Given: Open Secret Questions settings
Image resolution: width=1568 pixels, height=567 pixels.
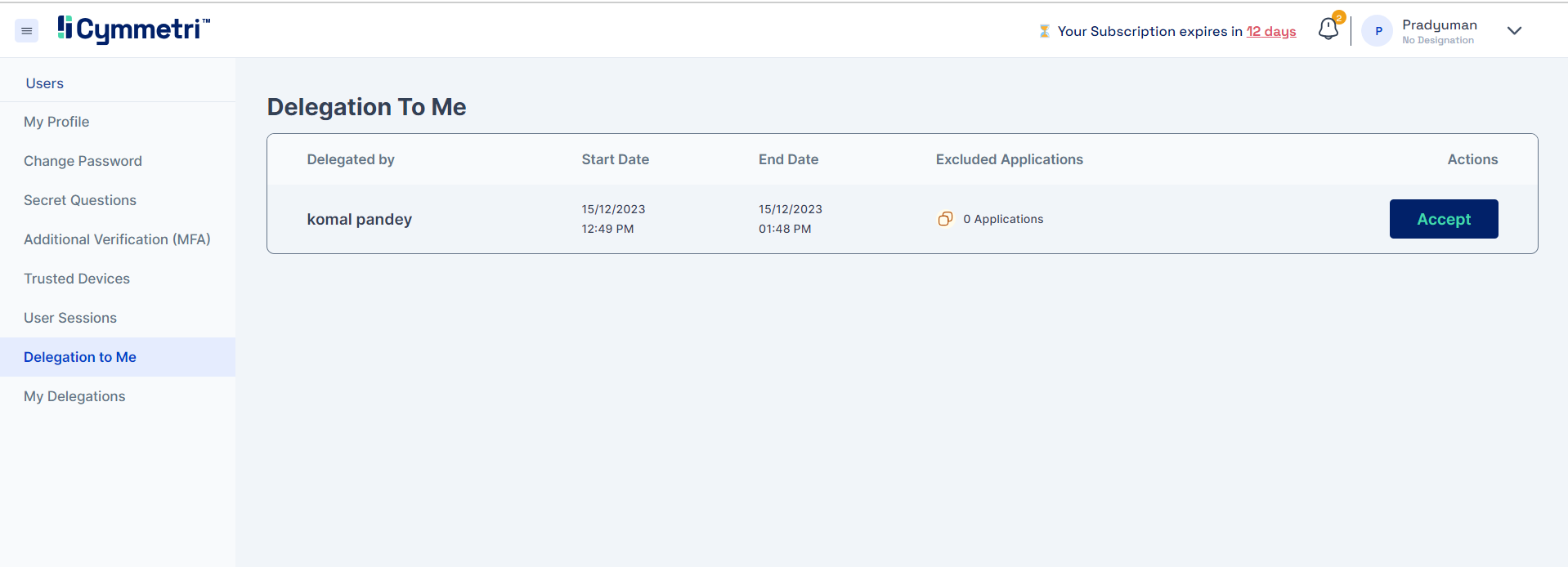Looking at the screenshot, I should (x=80, y=200).
